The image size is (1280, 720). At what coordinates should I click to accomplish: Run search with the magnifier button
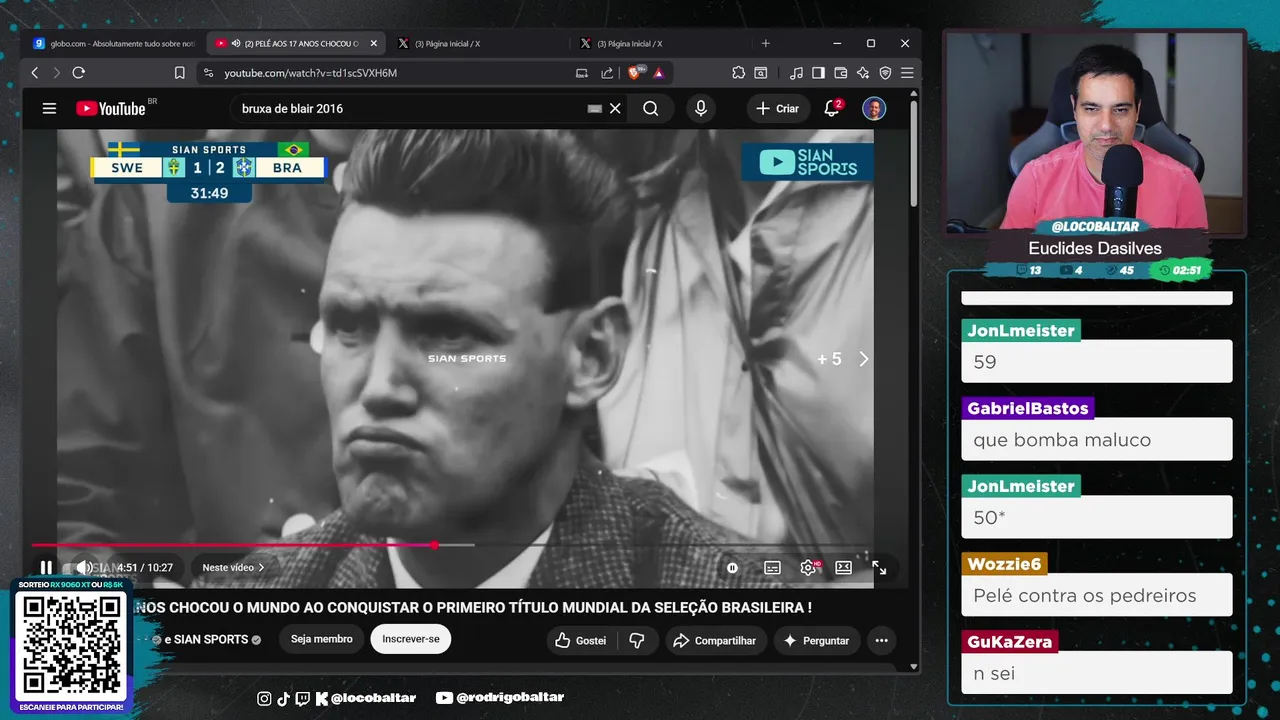point(651,108)
